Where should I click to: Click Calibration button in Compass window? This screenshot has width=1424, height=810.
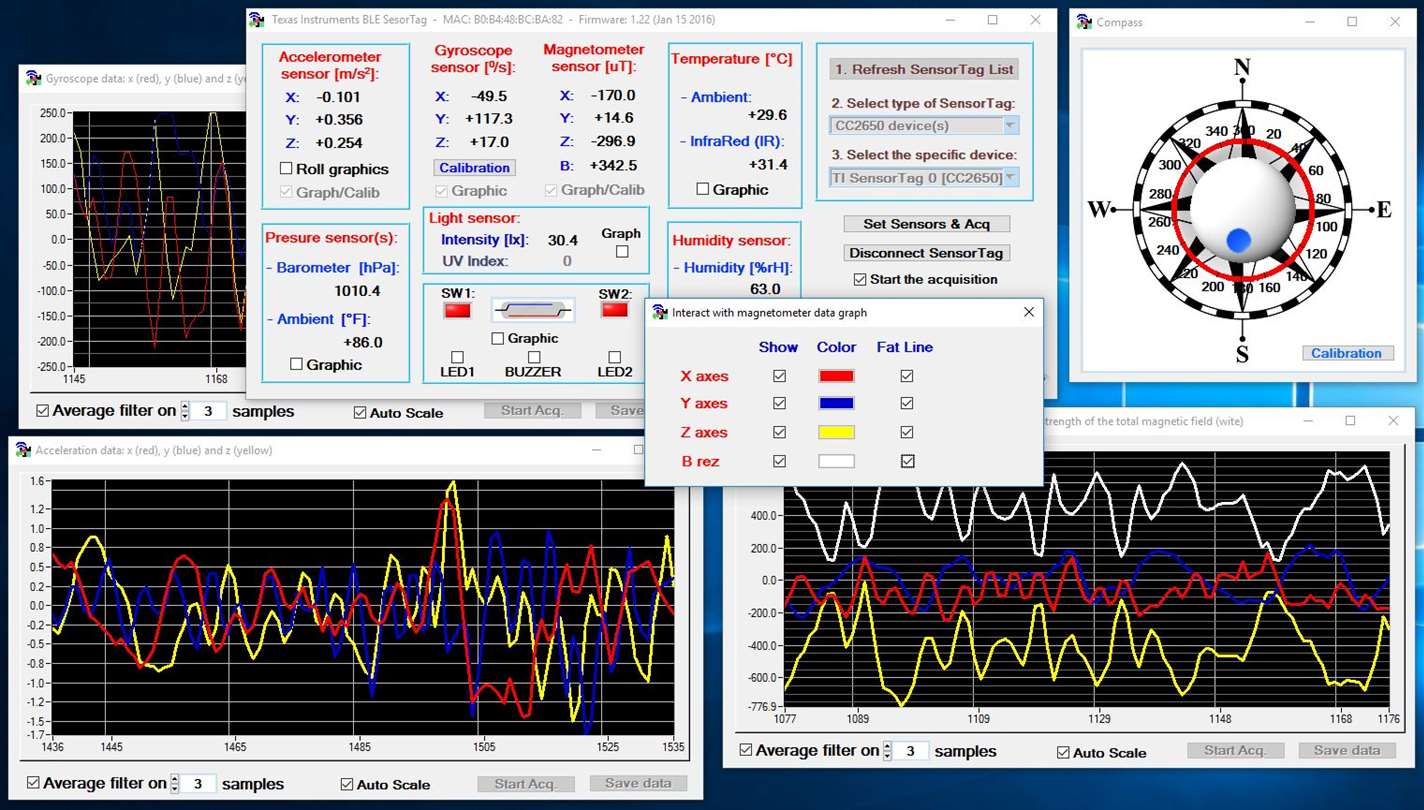[1346, 353]
